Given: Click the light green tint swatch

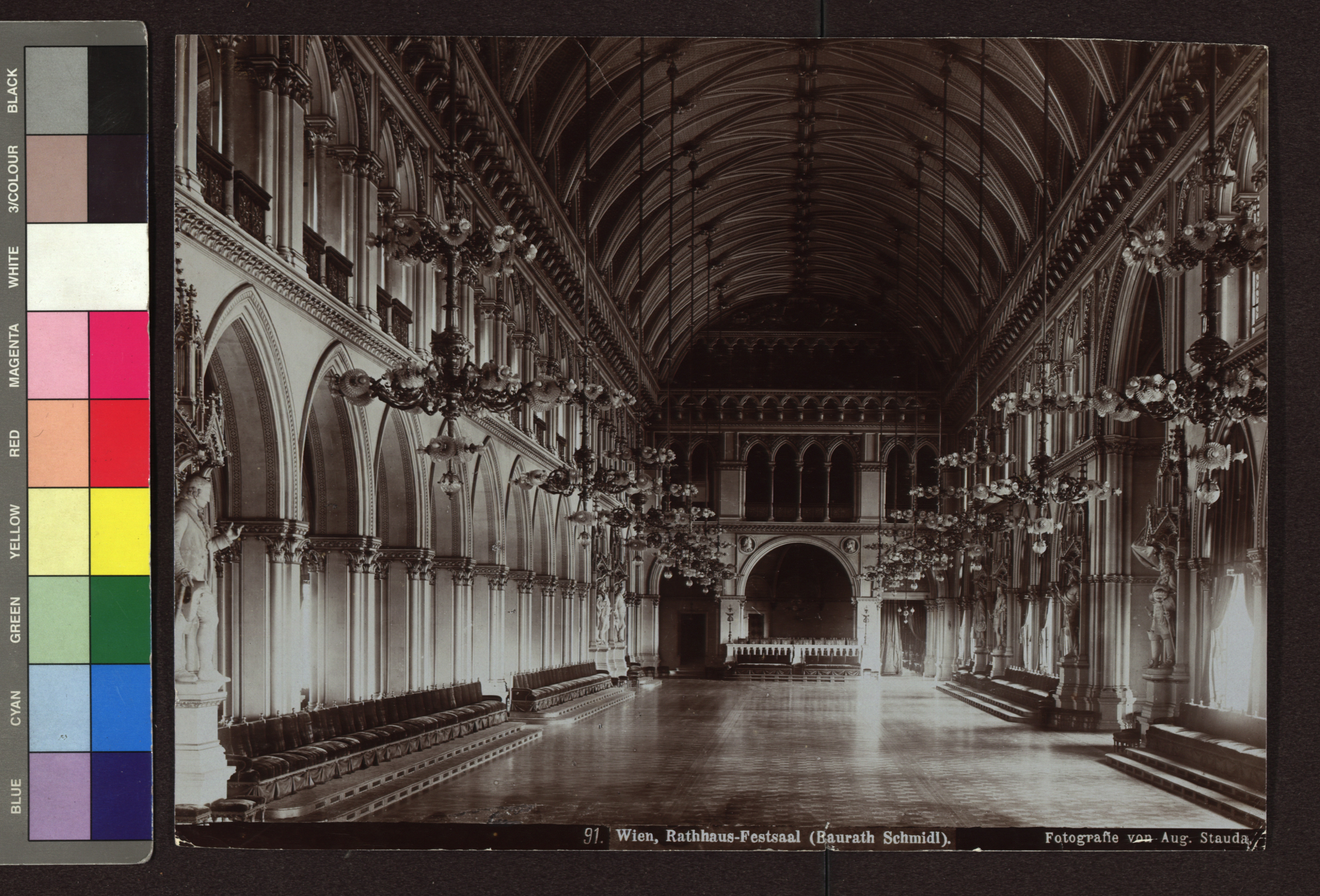Looking at the screenshot, I should click(x=59, y=620).
